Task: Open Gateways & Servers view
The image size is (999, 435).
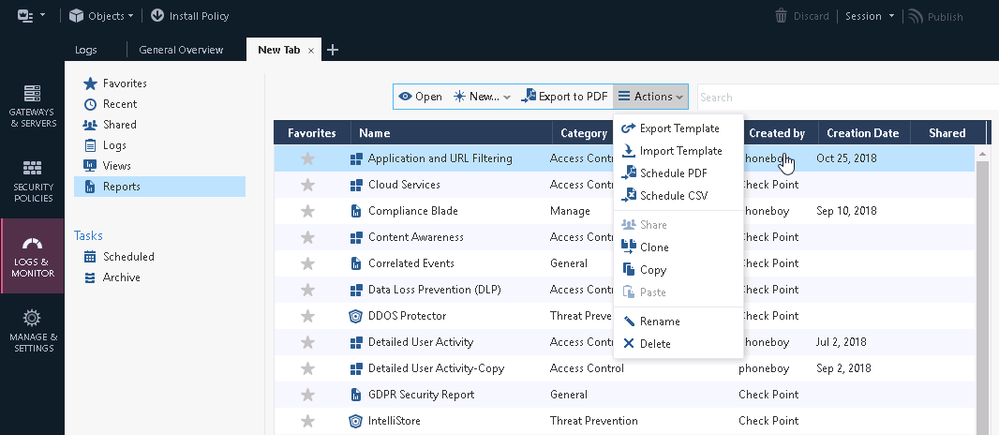Action: 32,106
